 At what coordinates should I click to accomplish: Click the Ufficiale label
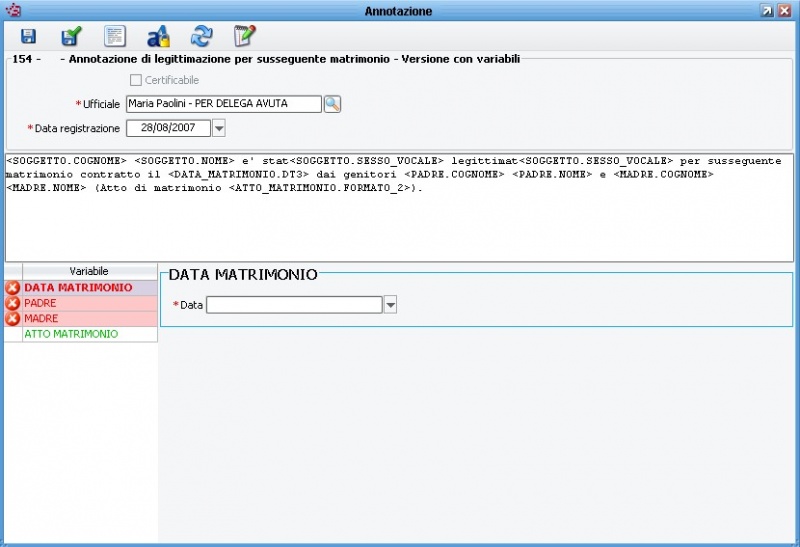coord(101,104)
